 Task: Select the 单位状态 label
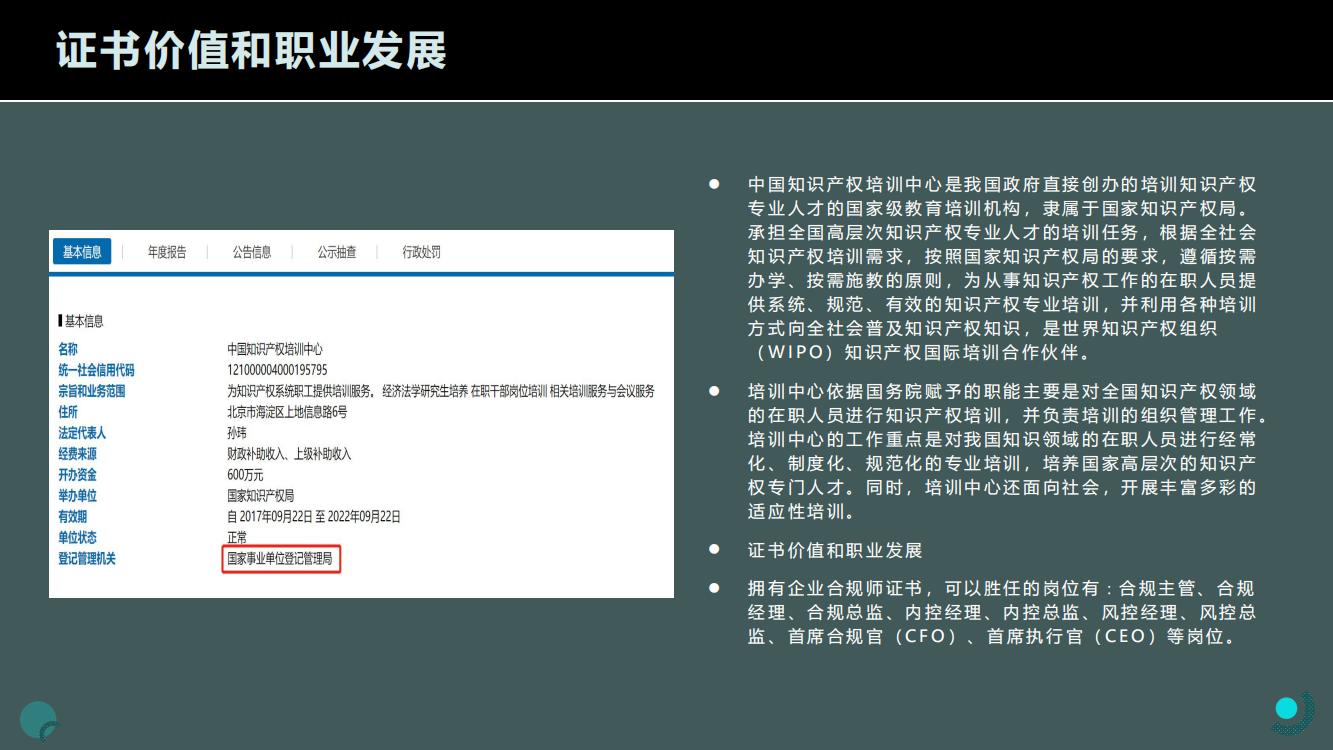[x=77, y=538]
